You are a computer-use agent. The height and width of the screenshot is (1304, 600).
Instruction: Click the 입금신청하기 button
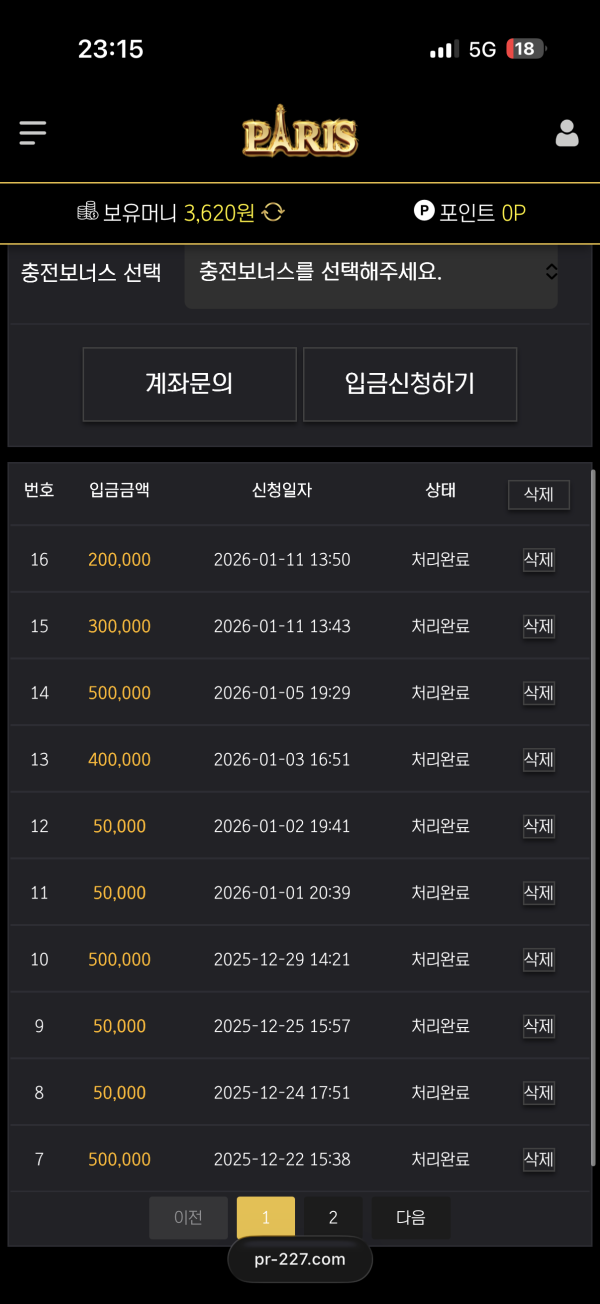[x=410, y=384]
